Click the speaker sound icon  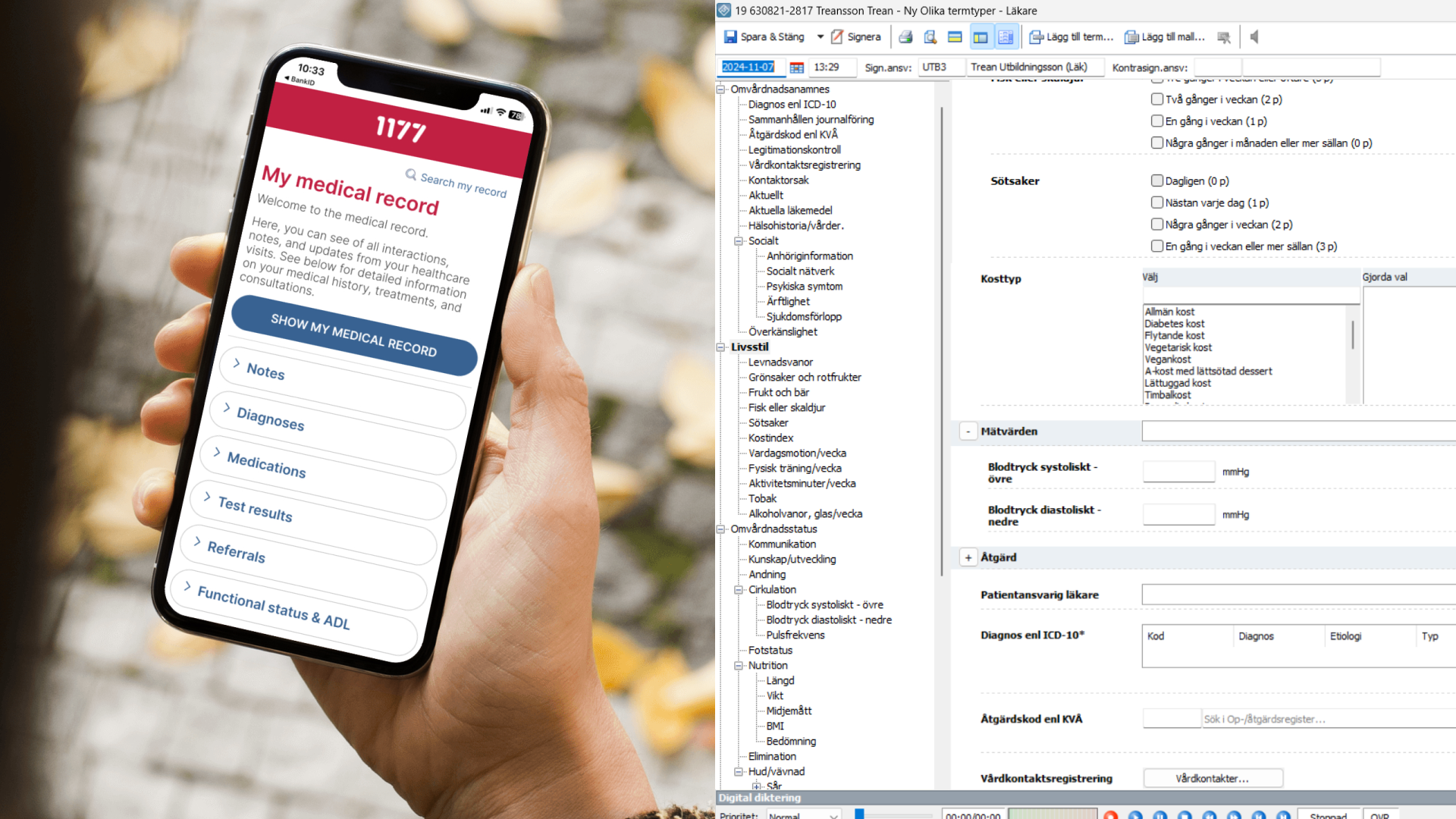[1254, 36]
